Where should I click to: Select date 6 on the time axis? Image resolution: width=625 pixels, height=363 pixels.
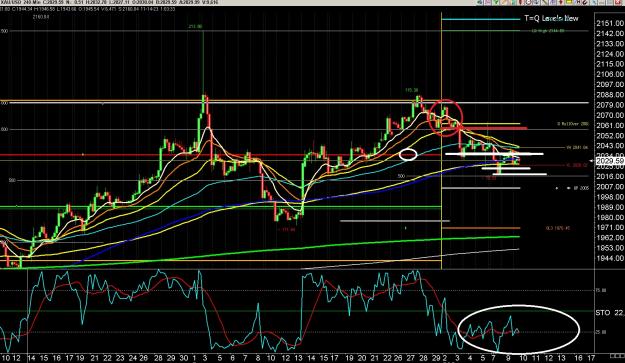pos(232,358)
